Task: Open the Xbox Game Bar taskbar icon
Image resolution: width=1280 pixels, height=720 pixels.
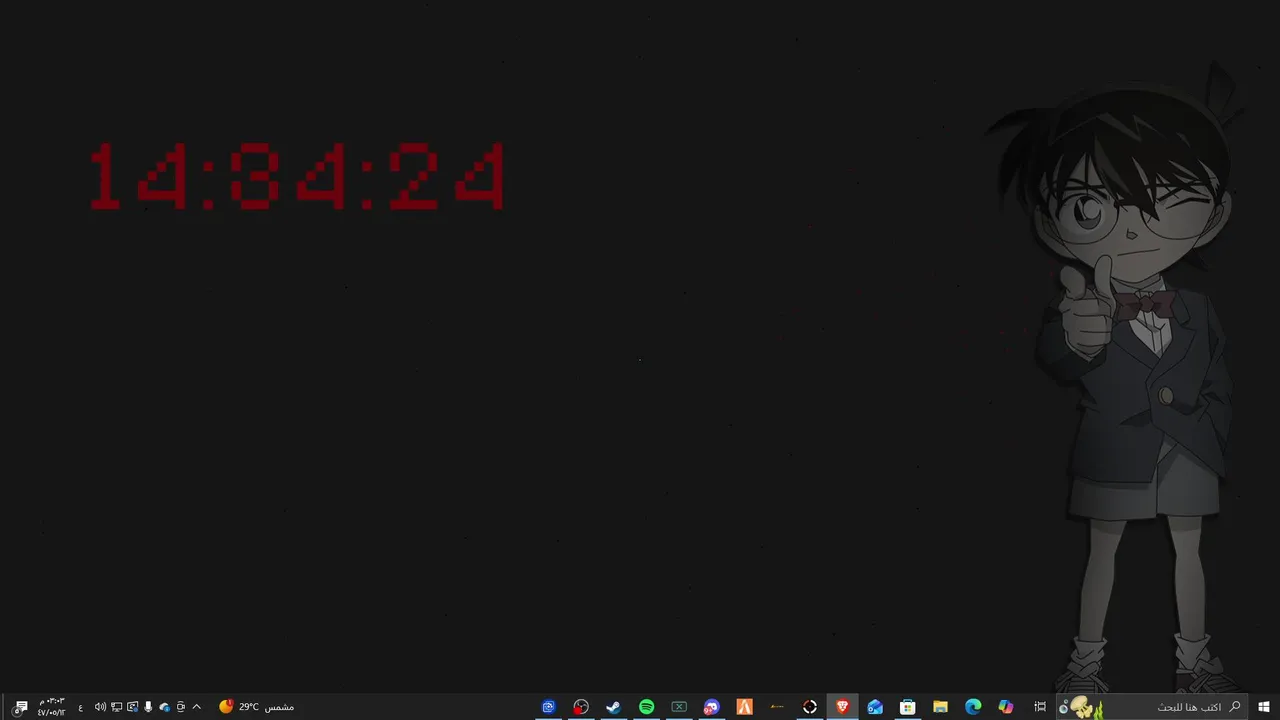Action: pos(679,707)
